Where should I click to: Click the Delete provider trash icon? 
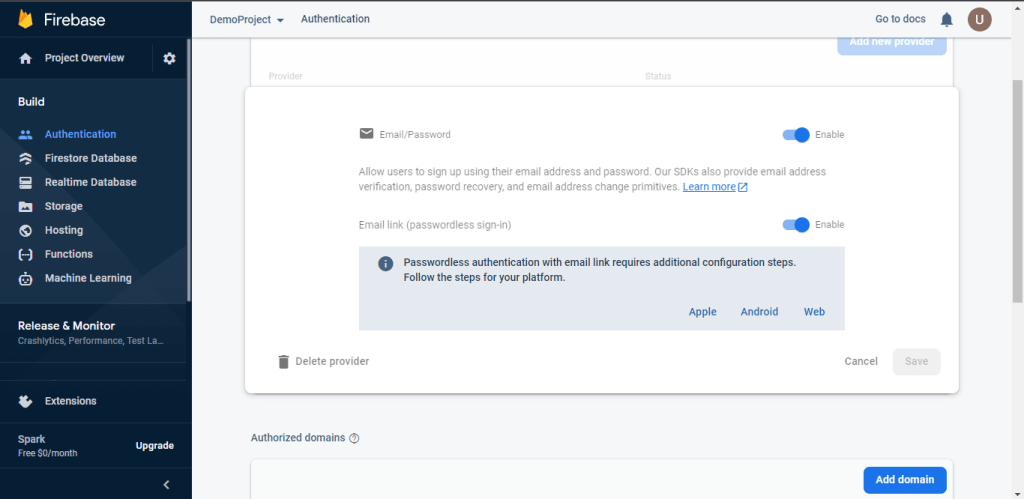click(x=283, y=362)
